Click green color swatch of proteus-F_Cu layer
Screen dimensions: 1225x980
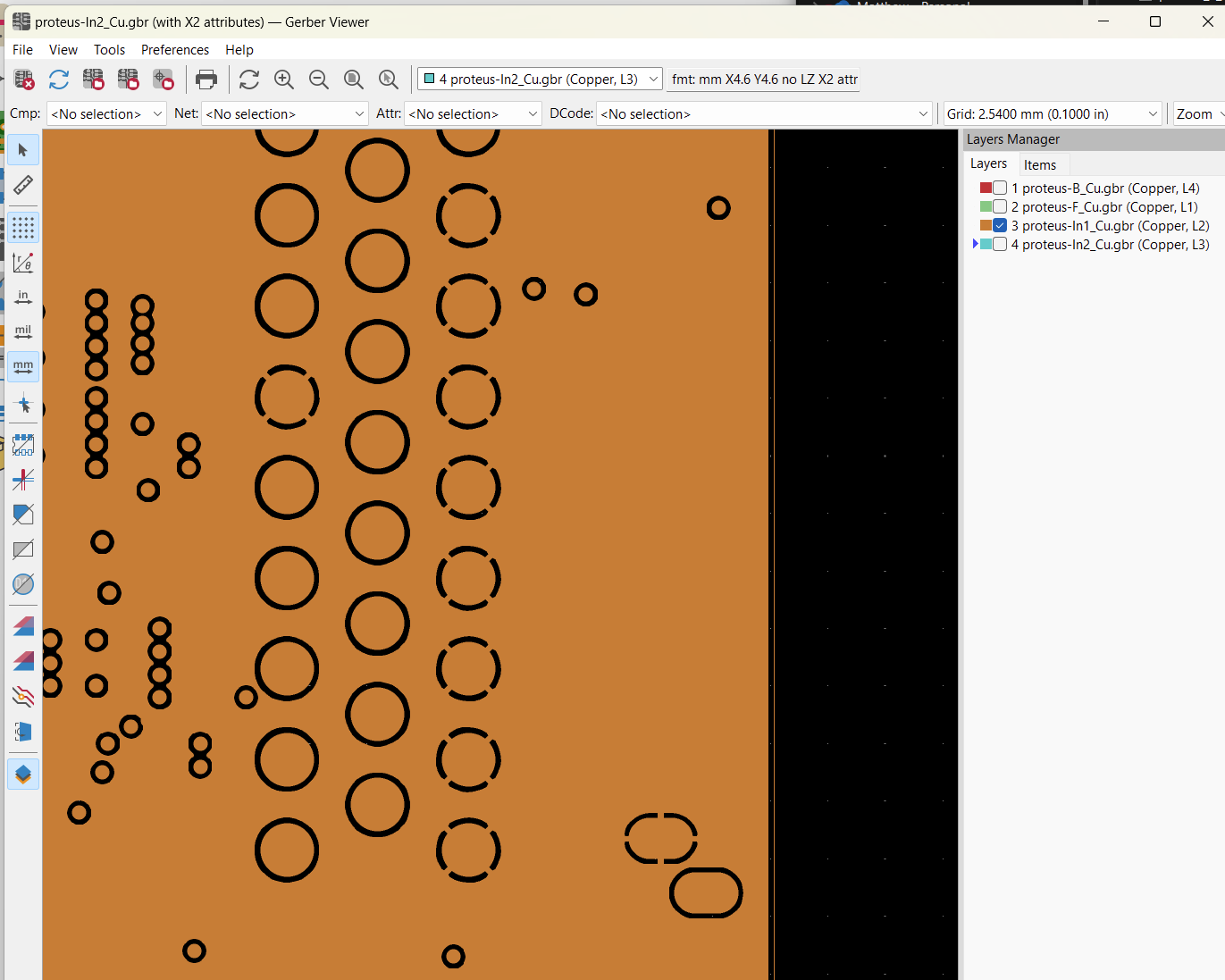(x=986, y=206)
